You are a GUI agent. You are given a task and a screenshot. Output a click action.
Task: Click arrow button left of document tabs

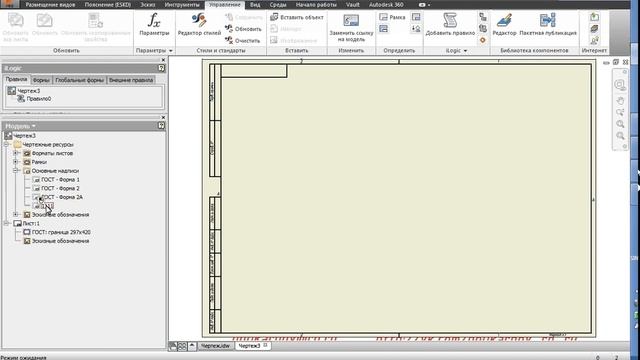point(191,346)
